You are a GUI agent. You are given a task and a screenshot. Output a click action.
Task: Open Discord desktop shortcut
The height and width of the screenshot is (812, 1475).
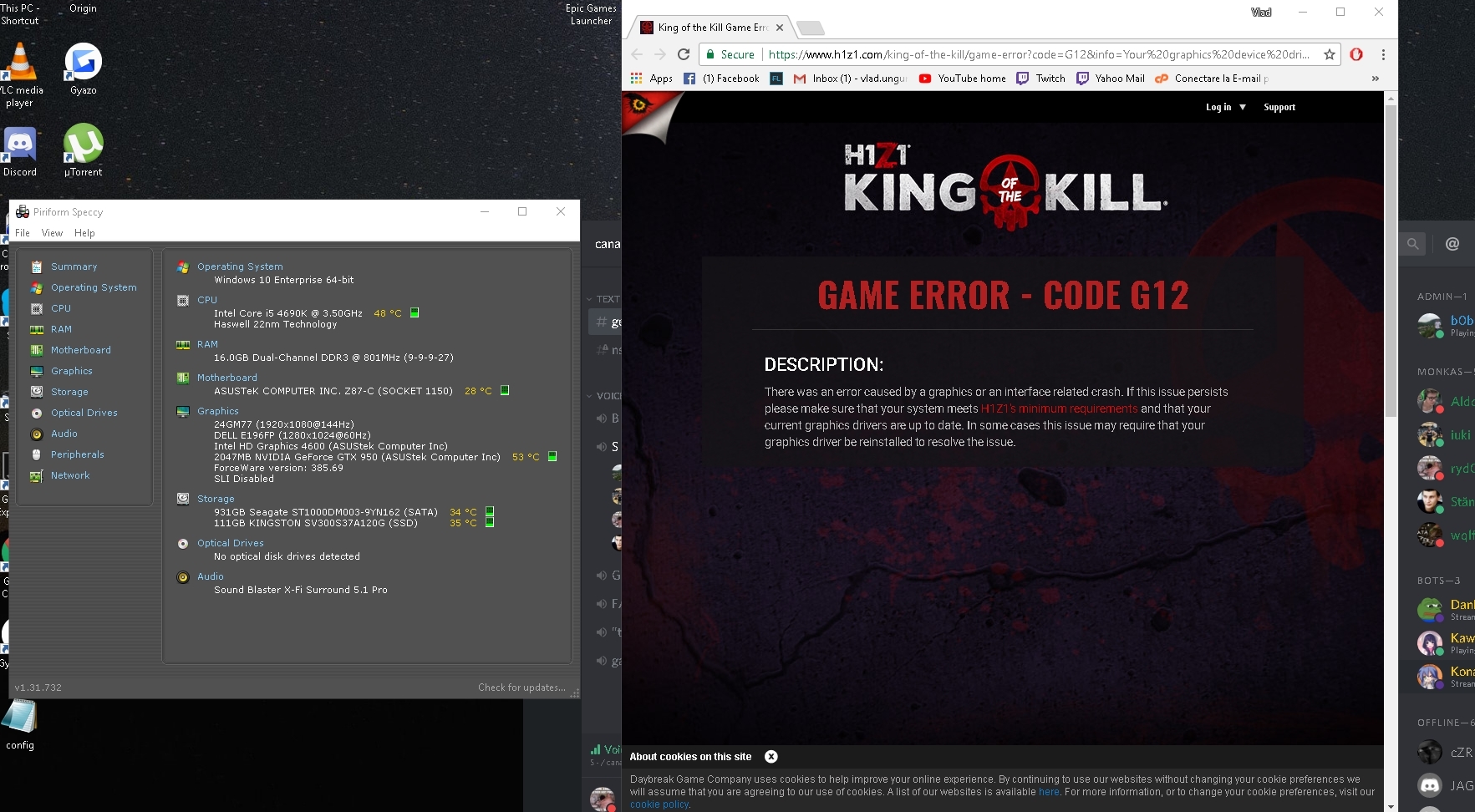point(20,151)
